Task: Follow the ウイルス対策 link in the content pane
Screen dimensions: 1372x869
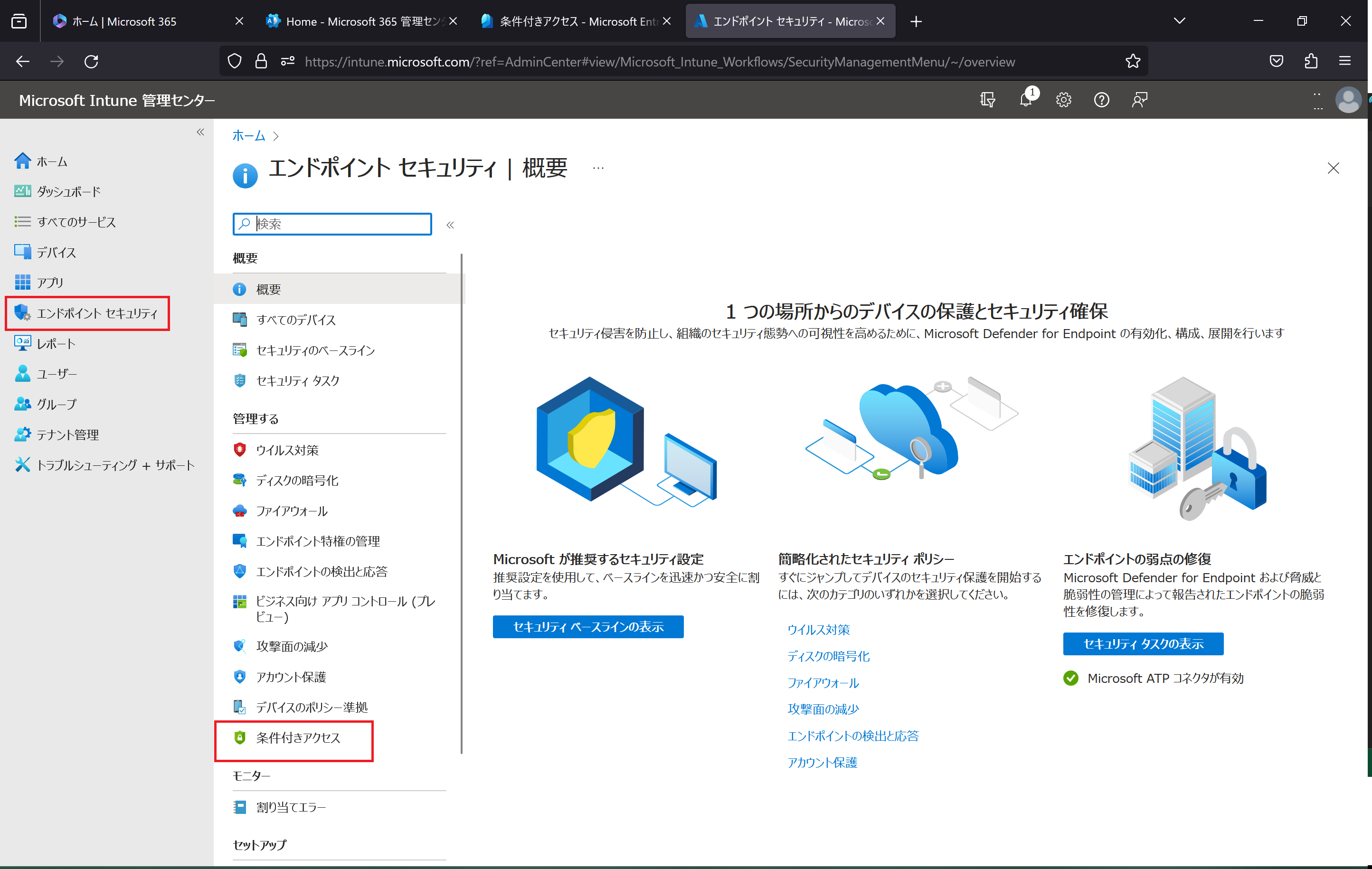Action: (x=818, y=629)
